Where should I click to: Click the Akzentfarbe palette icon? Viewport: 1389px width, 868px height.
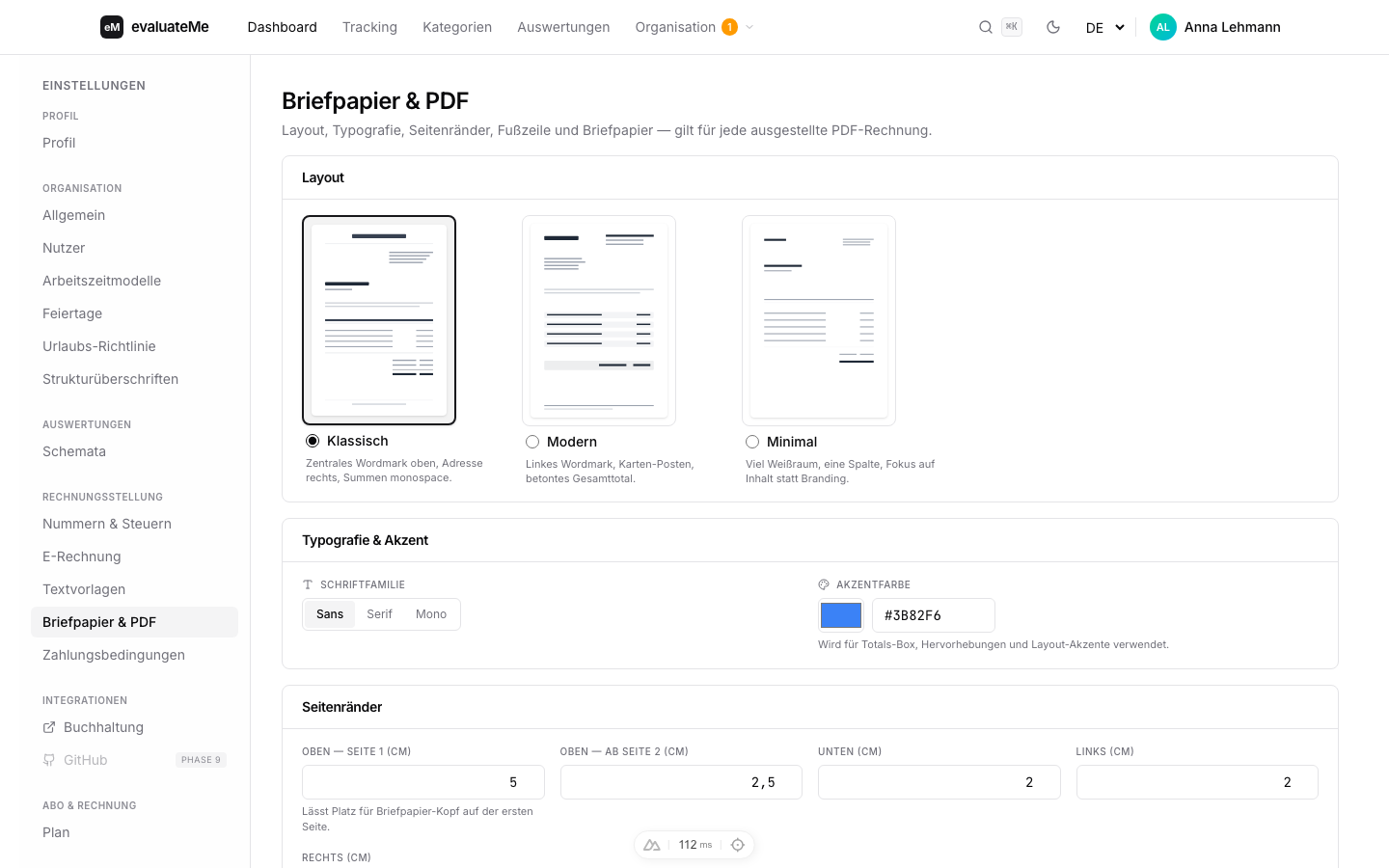pyautogui.click(x=824, y=584)
